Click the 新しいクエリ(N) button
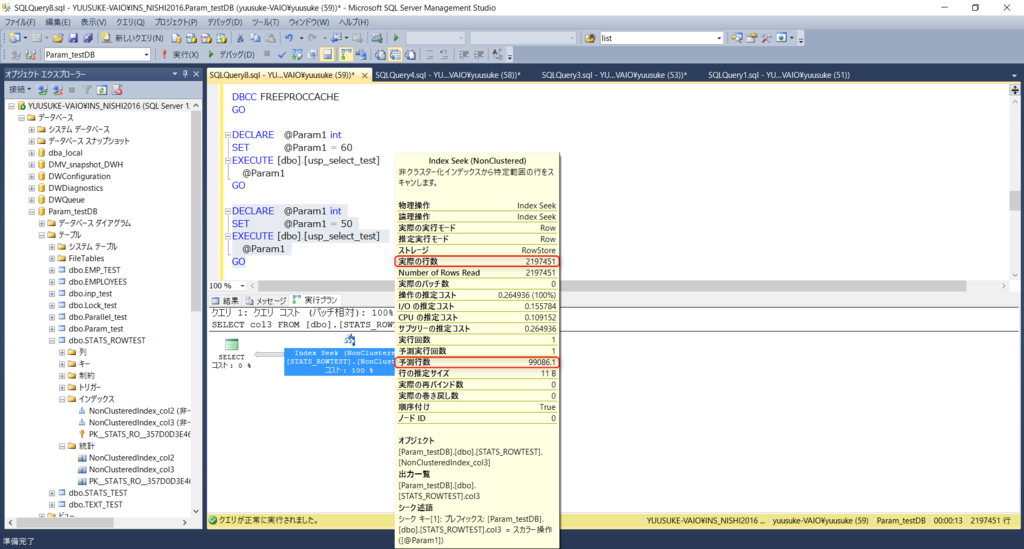The height and width of the screenshot is (549, 1024). coord(133,38)
